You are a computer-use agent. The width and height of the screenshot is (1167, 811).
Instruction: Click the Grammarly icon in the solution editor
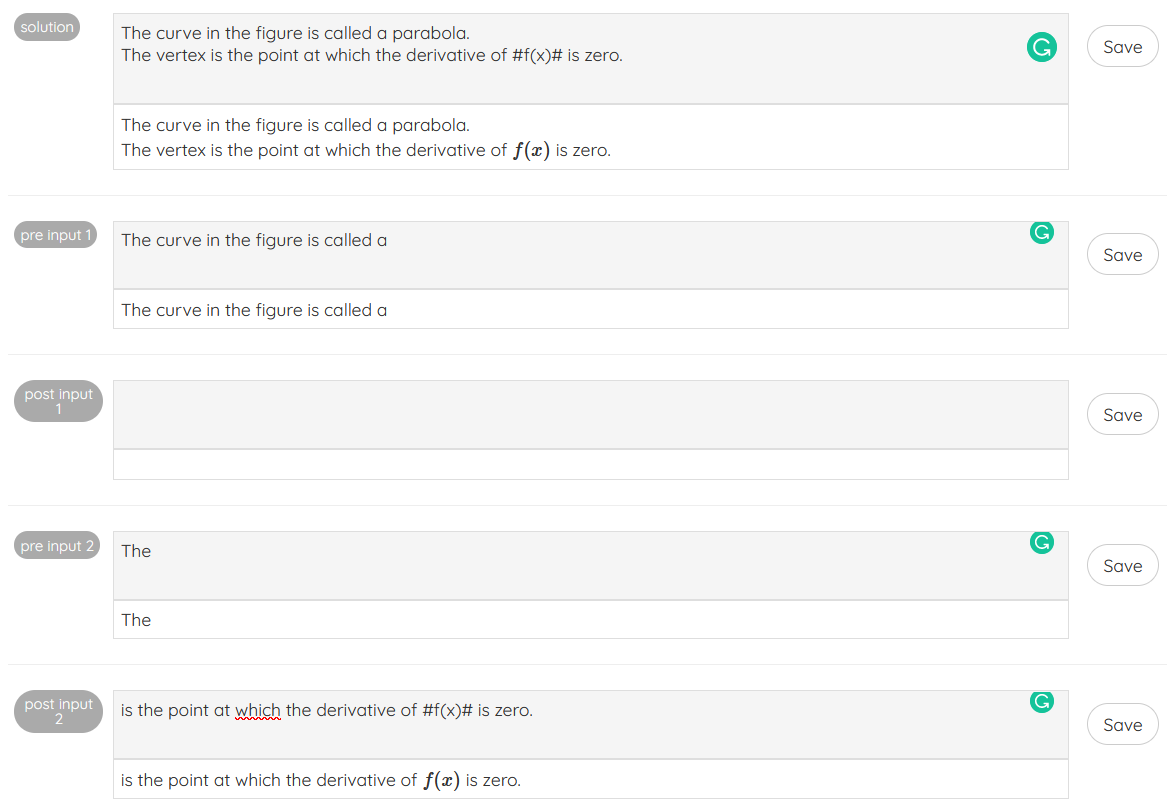(1041, 46)
